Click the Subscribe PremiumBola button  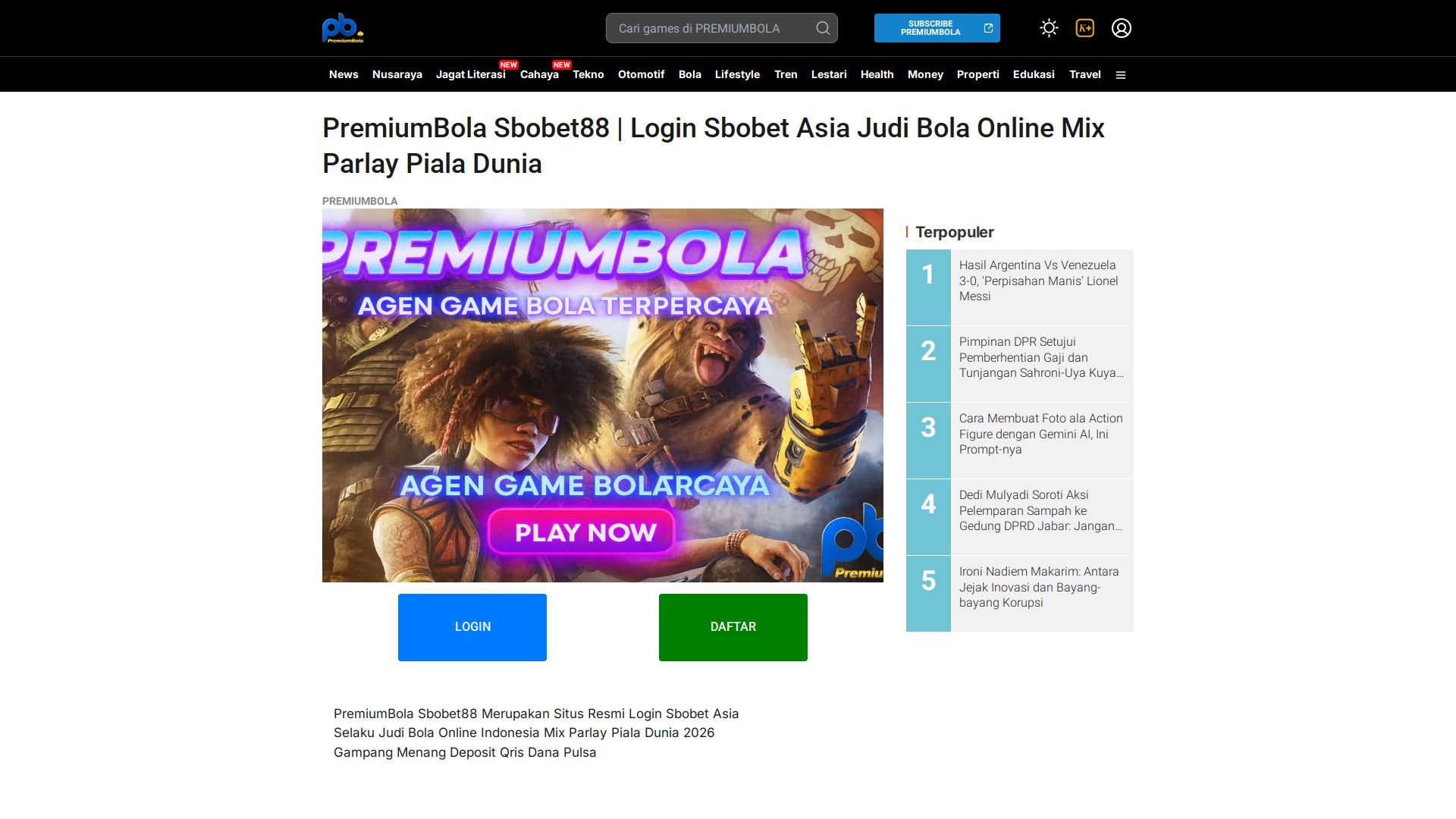(x=937, y=28)
